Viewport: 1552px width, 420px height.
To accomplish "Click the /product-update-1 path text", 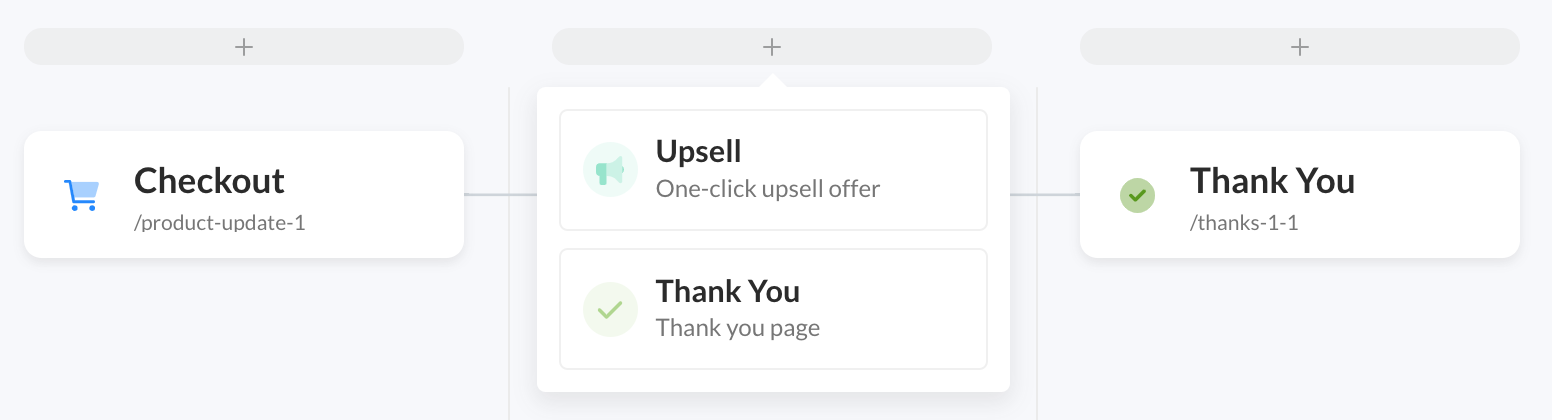I will [220, 223].
